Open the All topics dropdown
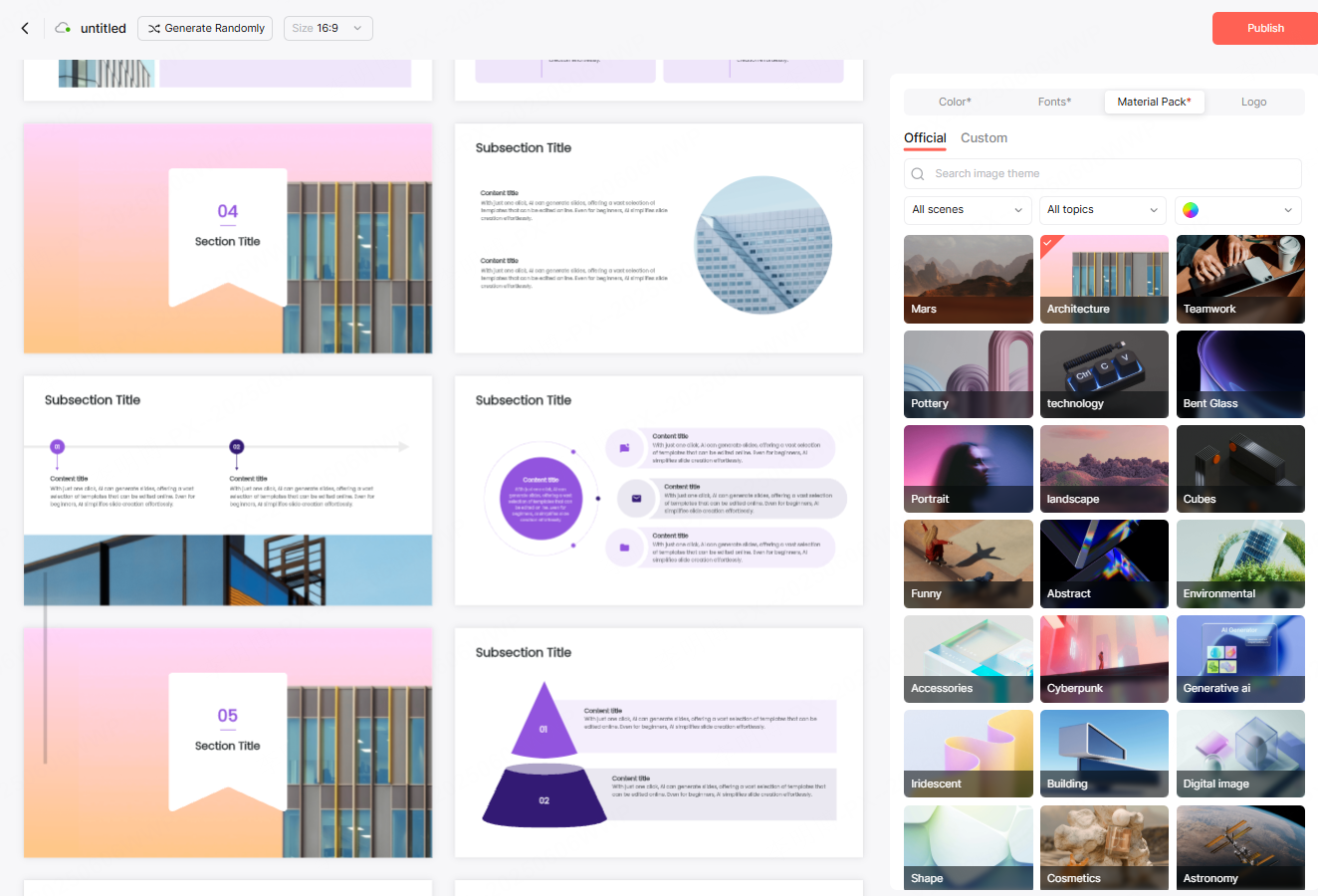Image resolution: width=1318 pixels, height=896 pixels. tap(1102, 210)
